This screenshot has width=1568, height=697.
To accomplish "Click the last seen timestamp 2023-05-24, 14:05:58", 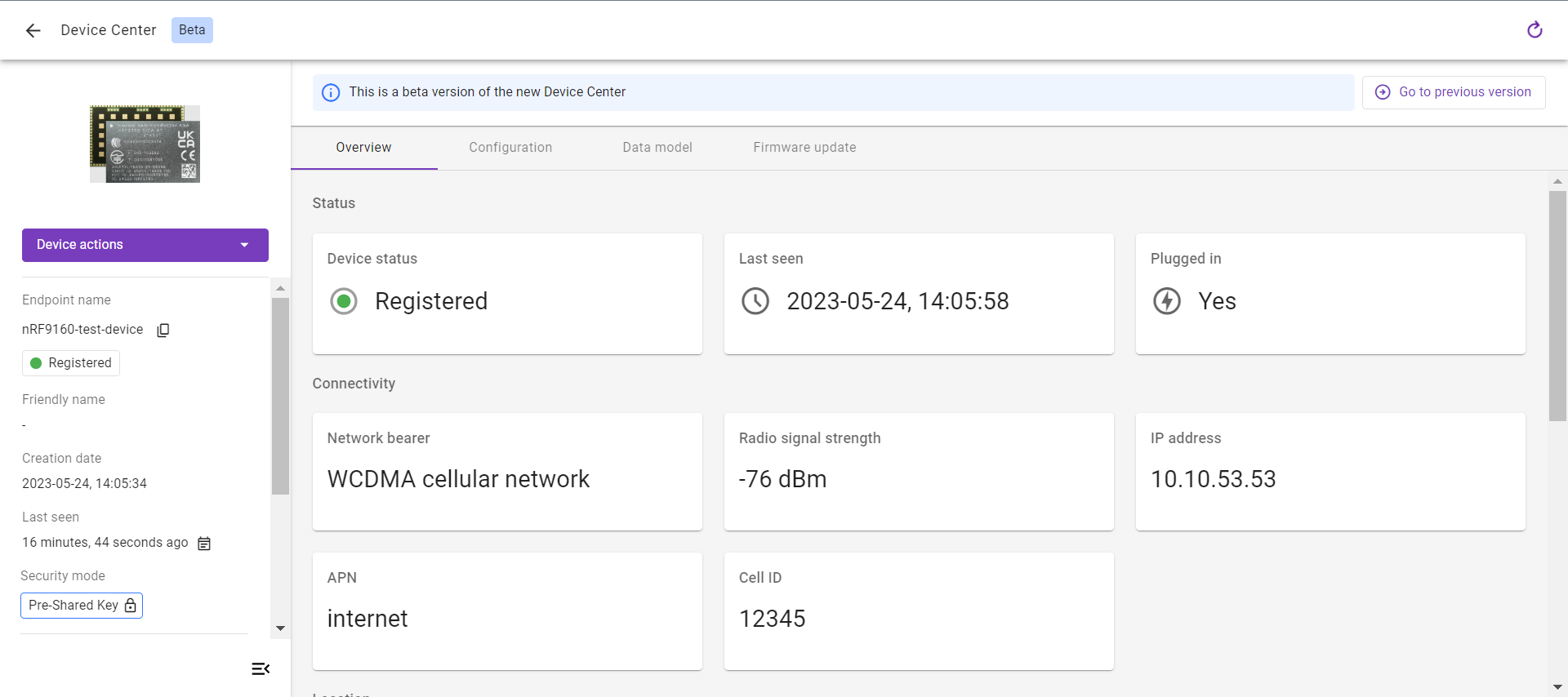I will pos(898,301).
